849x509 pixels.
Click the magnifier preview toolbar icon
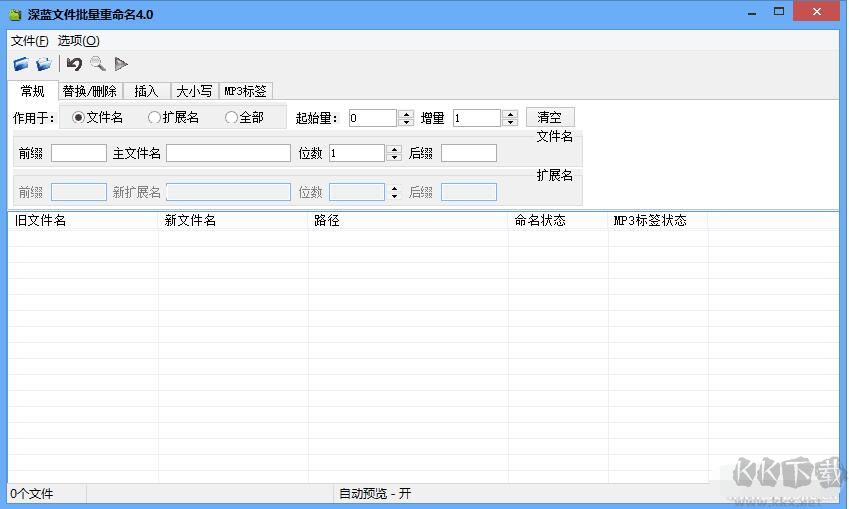(98, 64)
